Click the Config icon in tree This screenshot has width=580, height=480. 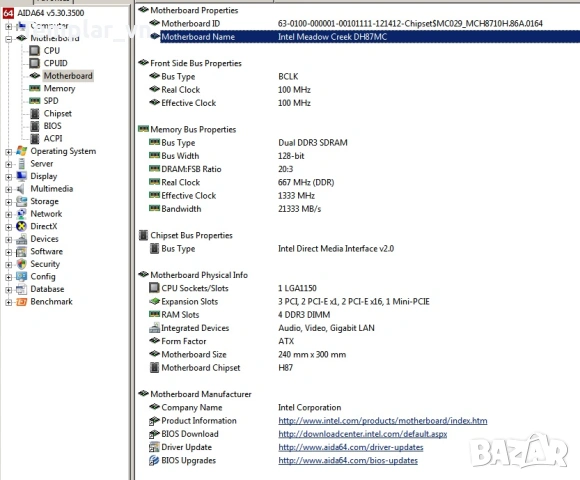21,277
